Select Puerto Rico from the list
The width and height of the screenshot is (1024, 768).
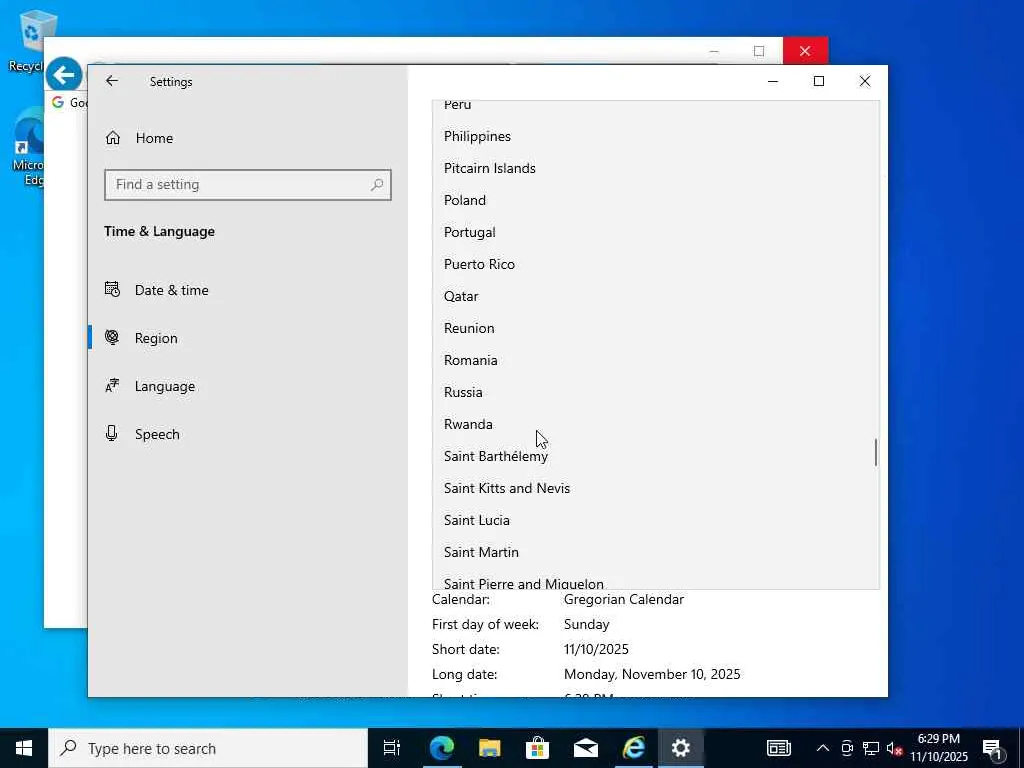pyautogui.click(x=656, y=264)
